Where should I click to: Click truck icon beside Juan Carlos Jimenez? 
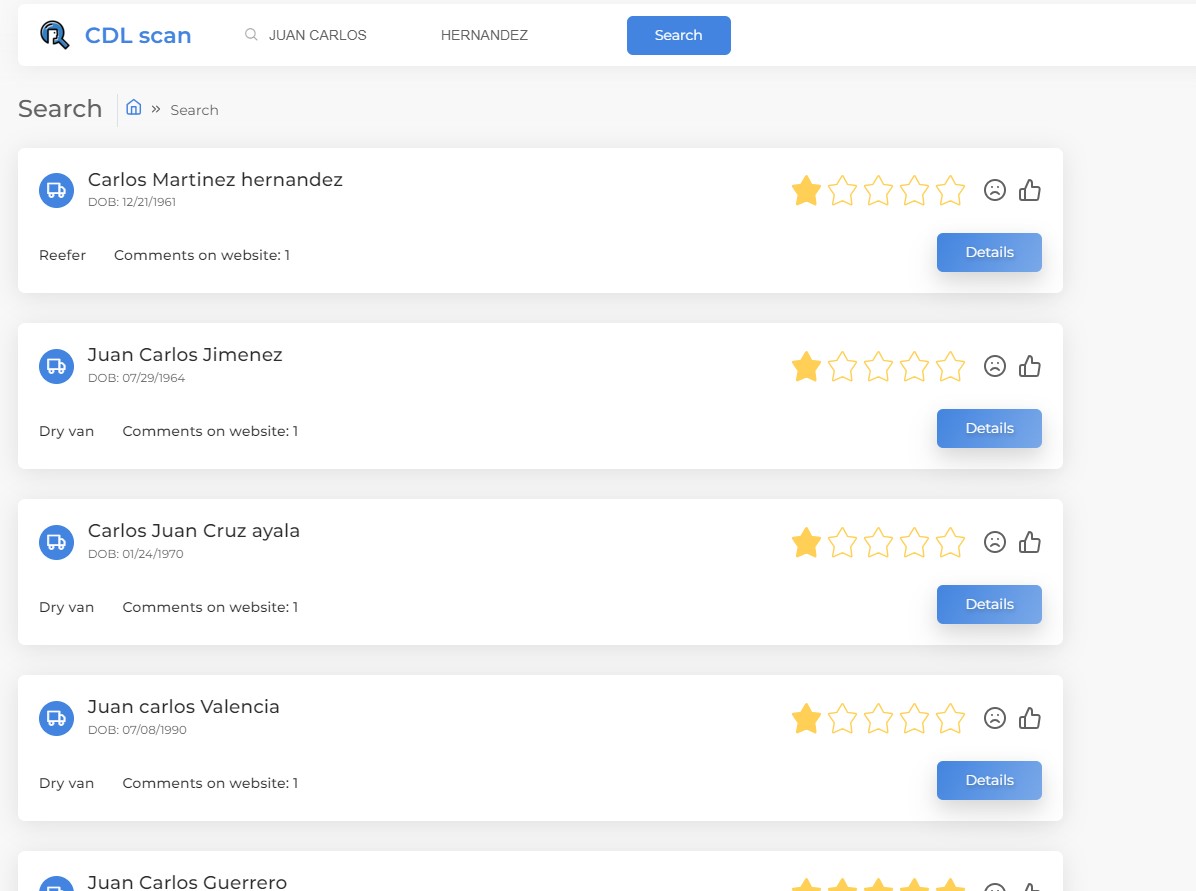[56, 366]
